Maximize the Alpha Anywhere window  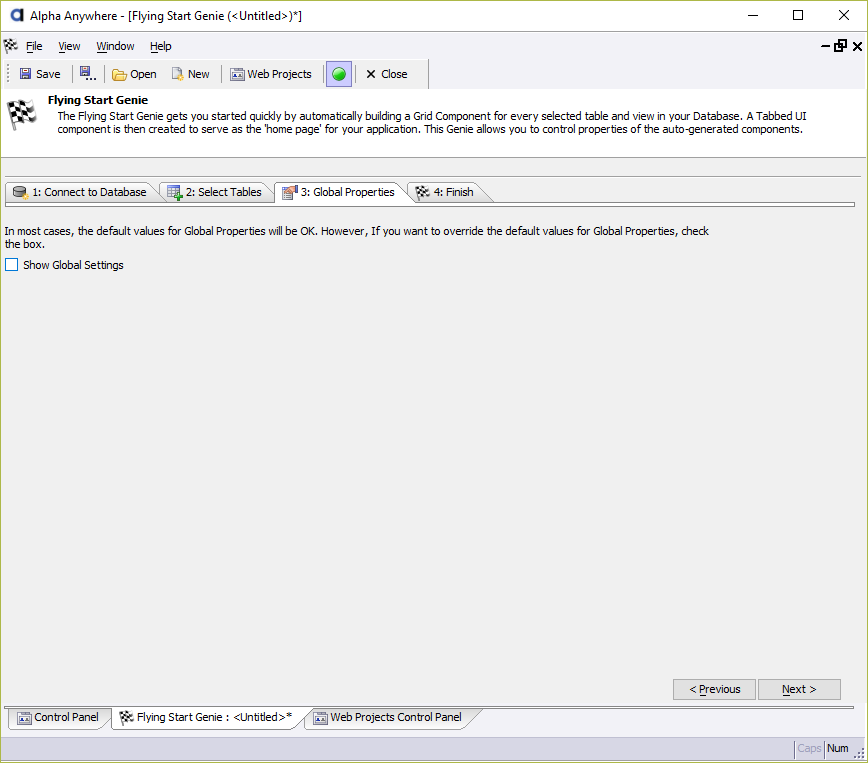[798, 16]
